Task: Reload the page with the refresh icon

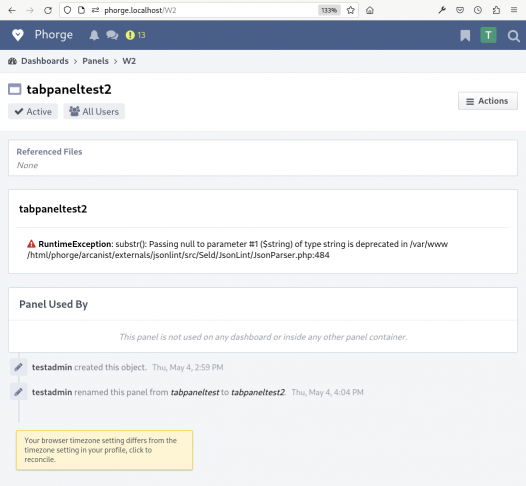Action: 48,10
